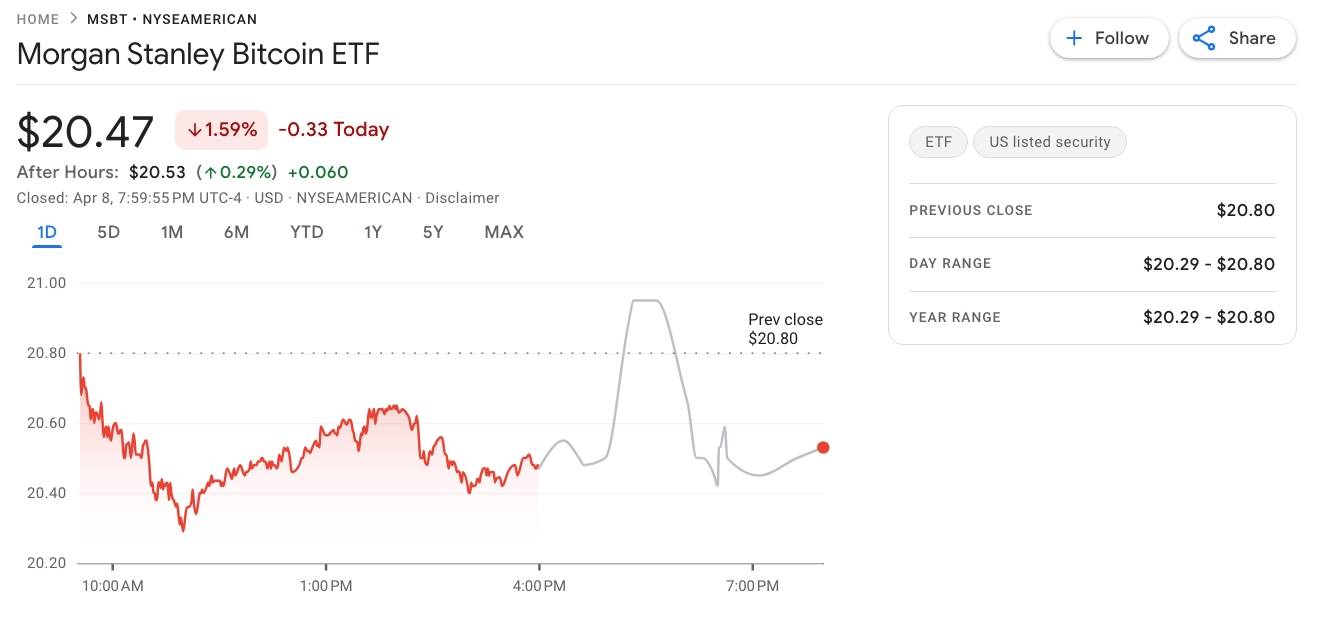
Task: Click the ETF chip in the info panel
Action: point(937,141)
